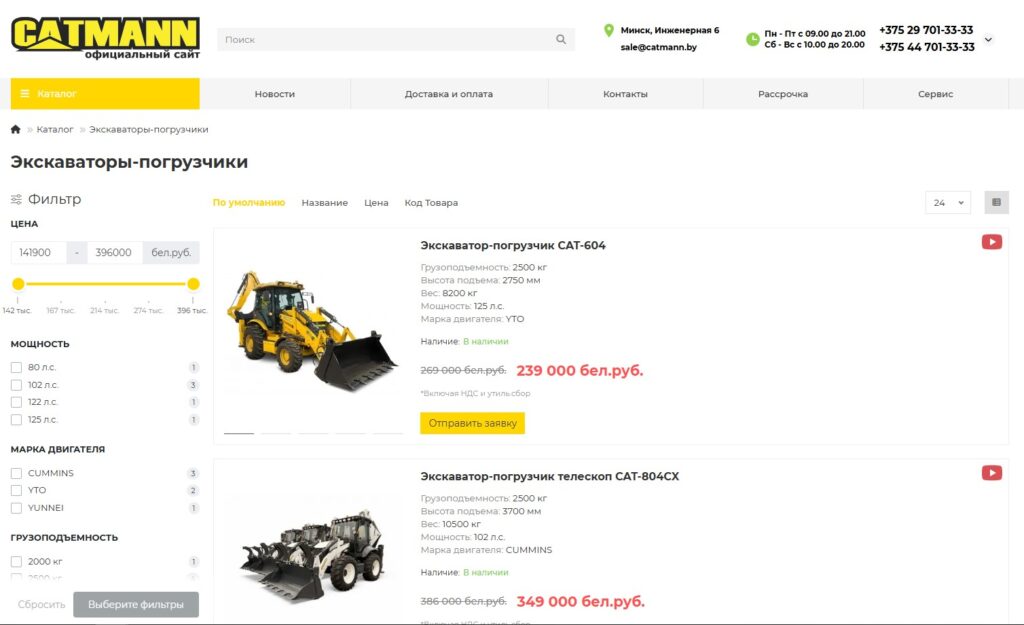Open YouTube video for CAT-604

991,242
